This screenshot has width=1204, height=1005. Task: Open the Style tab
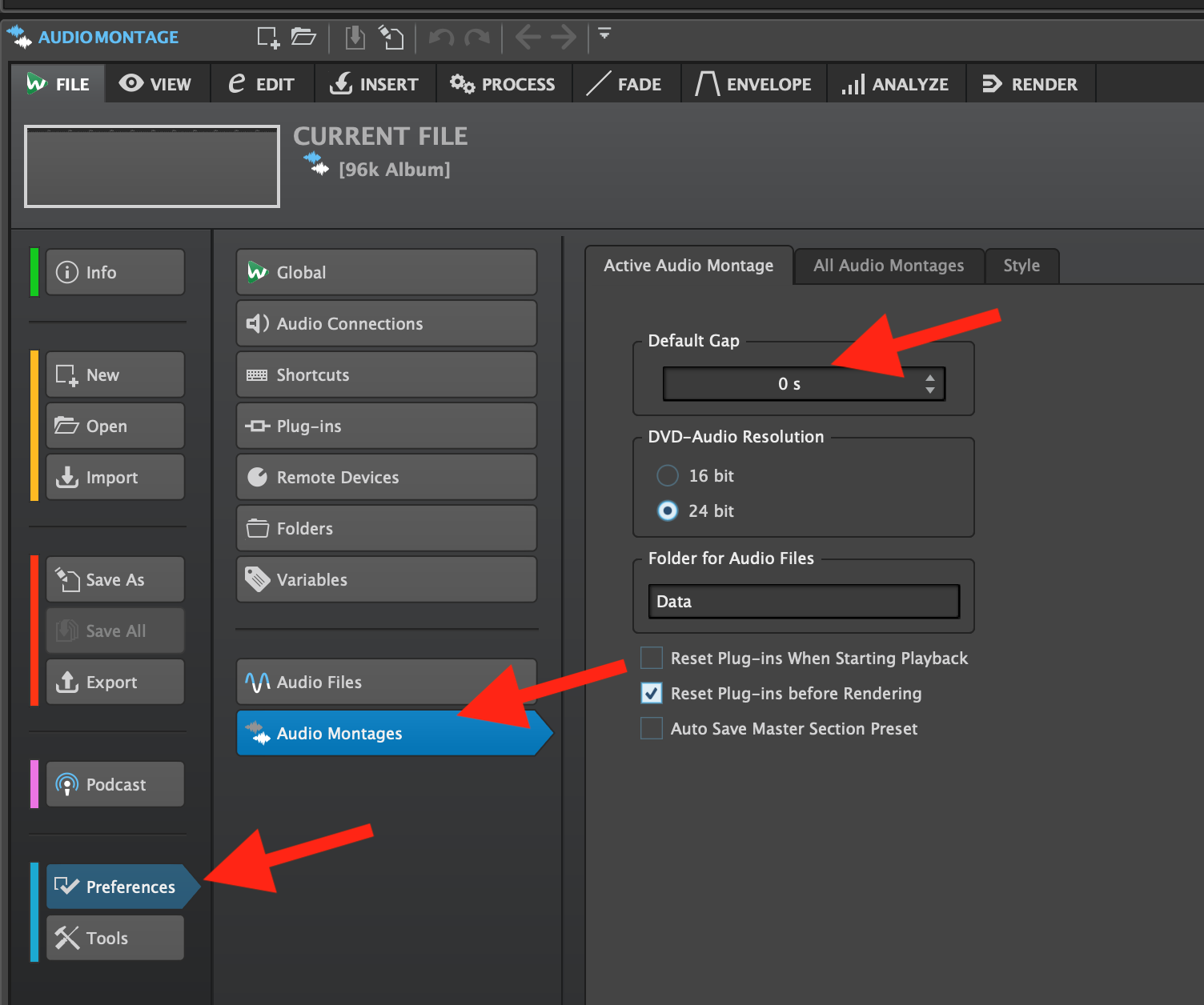[x=1022, y=266]
